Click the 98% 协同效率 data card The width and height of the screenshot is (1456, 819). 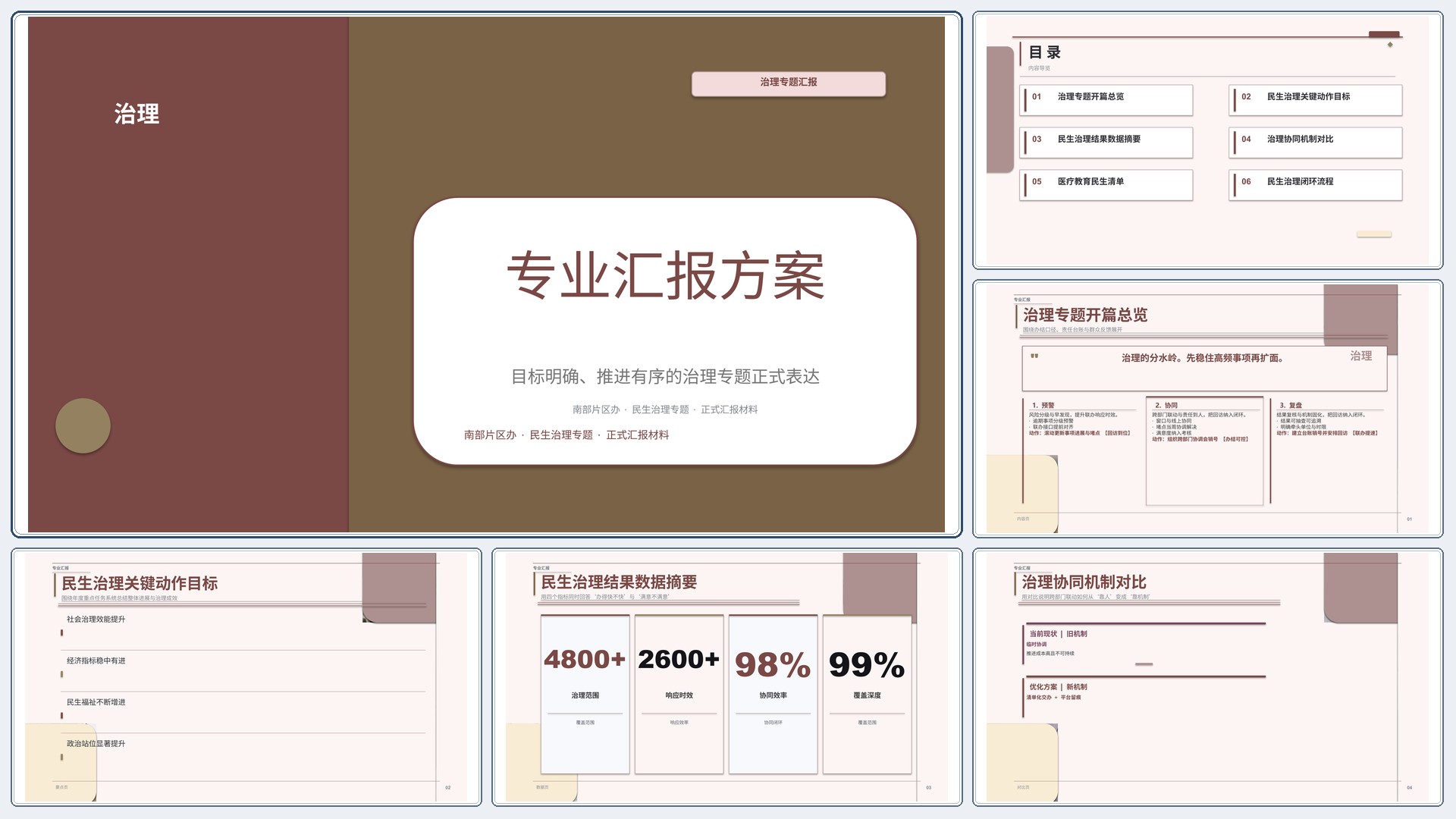[x=773, y=694]
